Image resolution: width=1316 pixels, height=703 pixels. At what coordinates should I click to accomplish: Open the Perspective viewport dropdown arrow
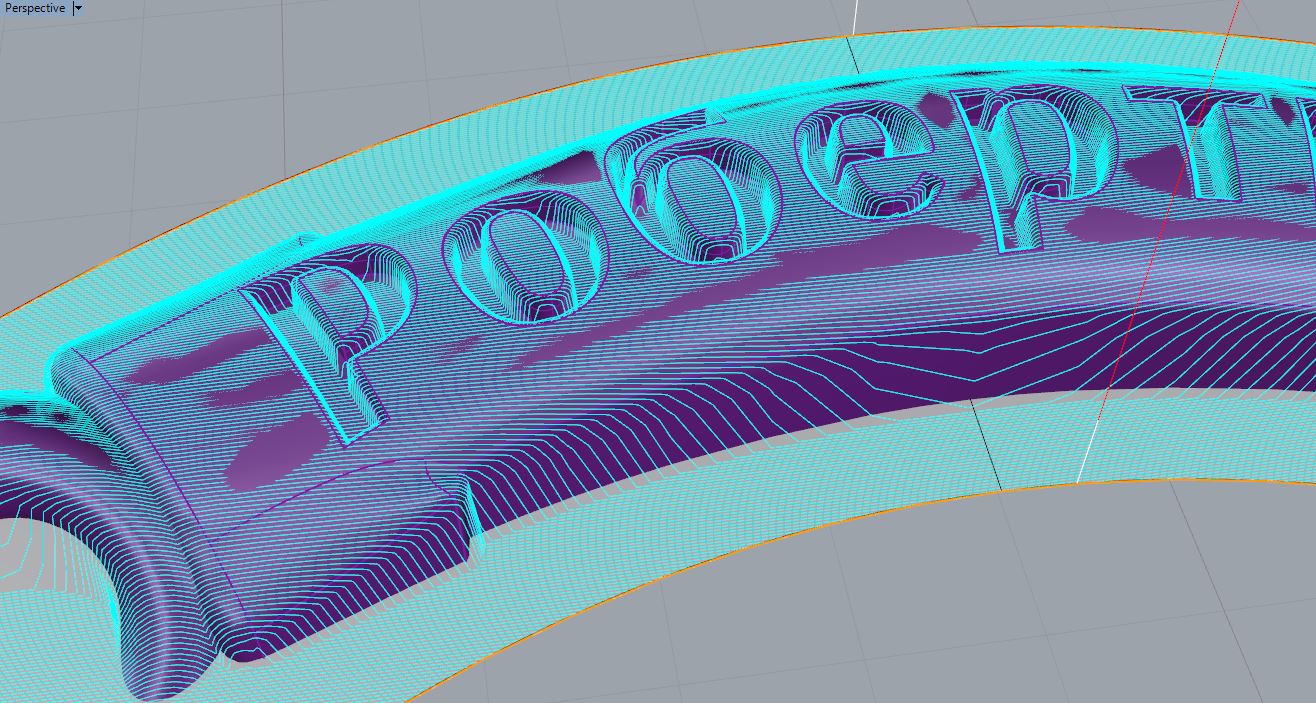[x=78, y=8]
